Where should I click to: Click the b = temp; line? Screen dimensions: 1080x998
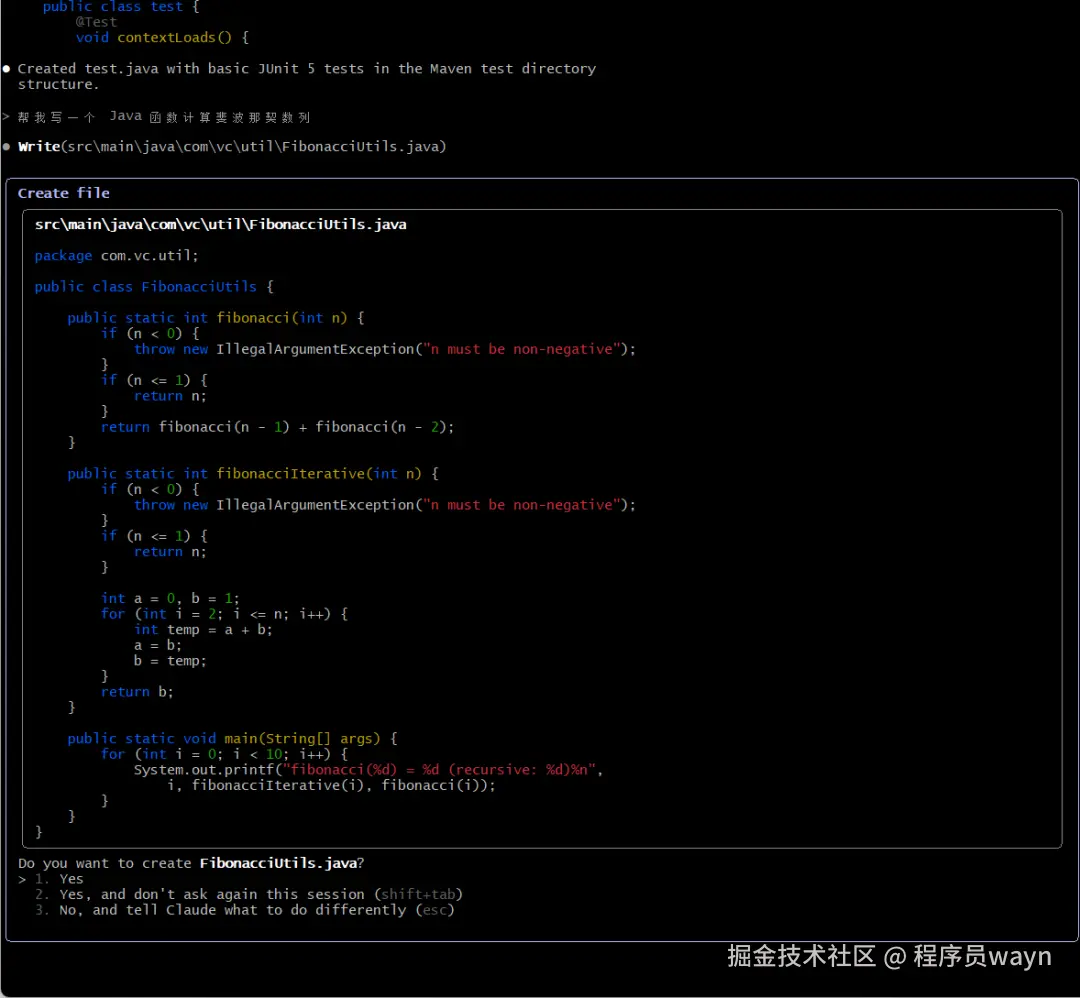[170, 661]
